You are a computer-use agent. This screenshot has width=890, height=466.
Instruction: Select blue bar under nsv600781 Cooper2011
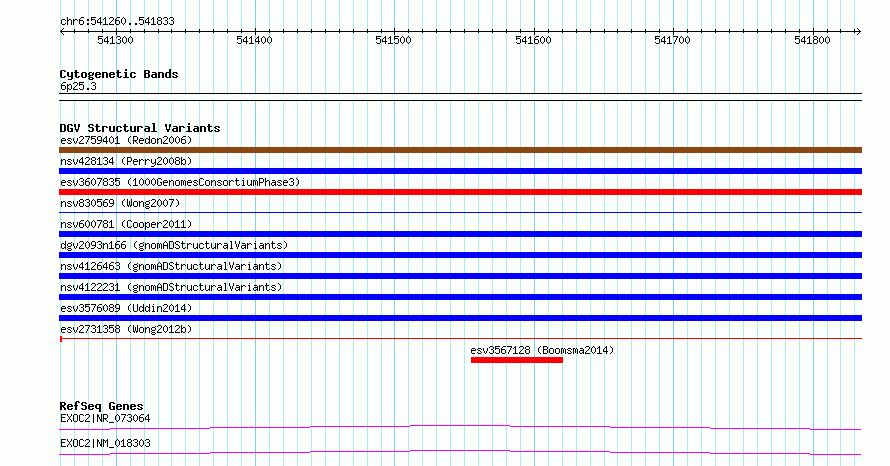tap(460, 234)
